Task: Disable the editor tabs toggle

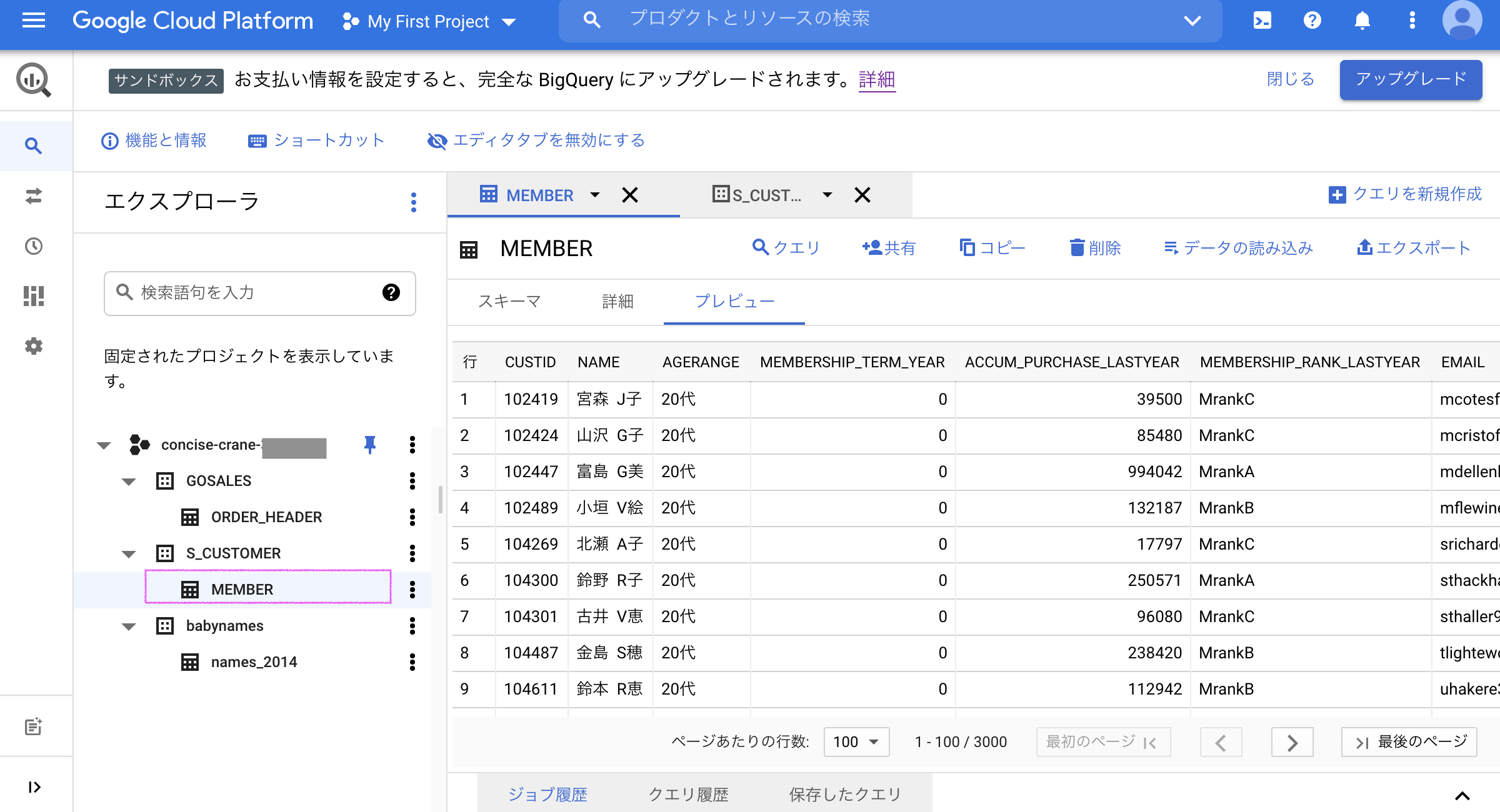Action: [536, 141]
